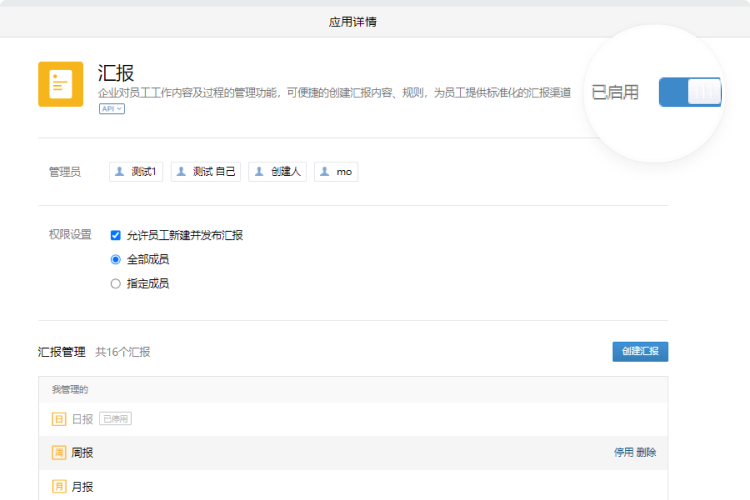Choose the 全部成员 radio option
Screen dimensions: 750x500
tap(115, 259)
